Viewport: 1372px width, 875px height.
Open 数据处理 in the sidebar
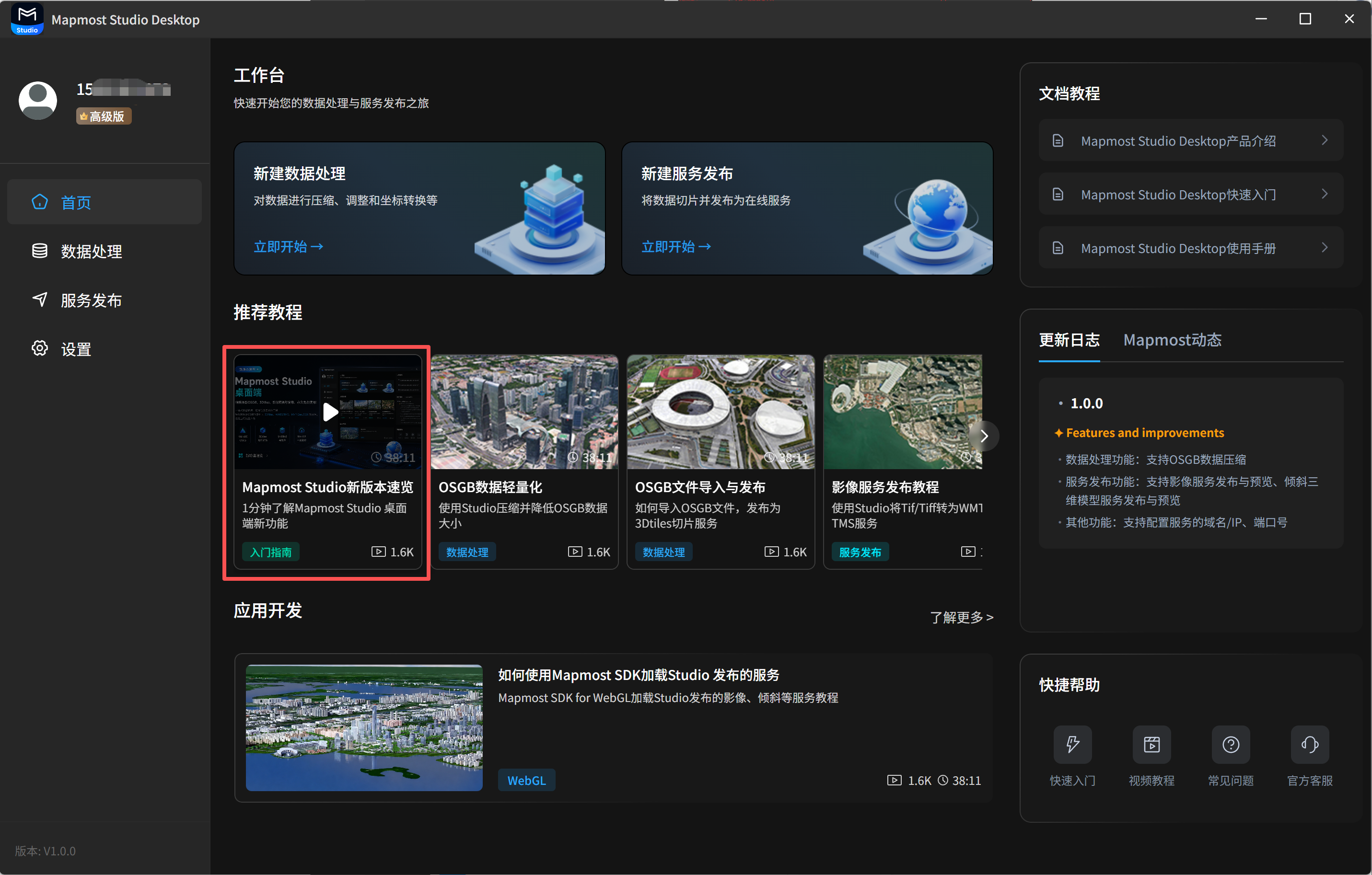tap(105, 251)
